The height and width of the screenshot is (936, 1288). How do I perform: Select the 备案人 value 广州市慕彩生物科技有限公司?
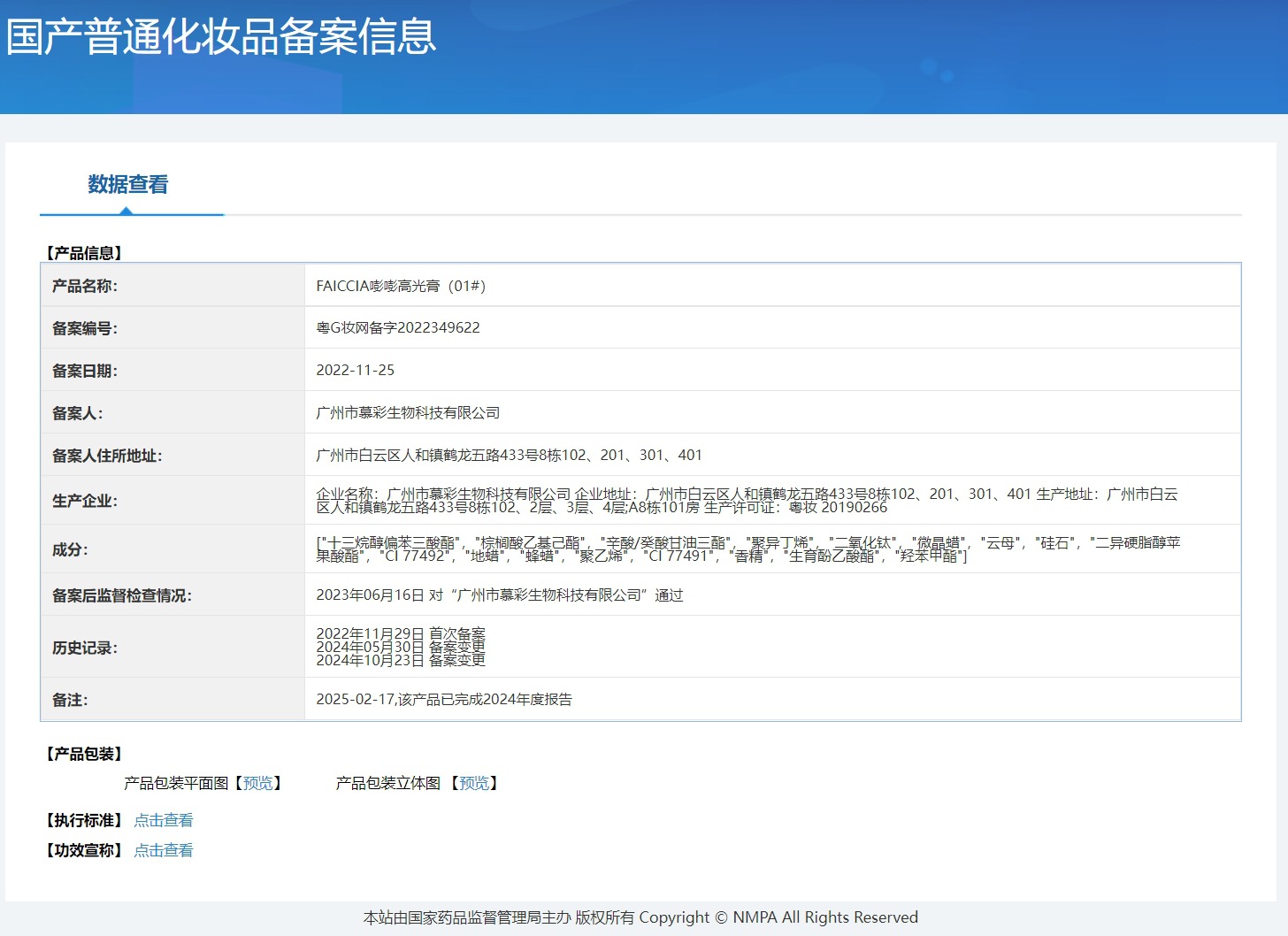click(x=408, y=412)
